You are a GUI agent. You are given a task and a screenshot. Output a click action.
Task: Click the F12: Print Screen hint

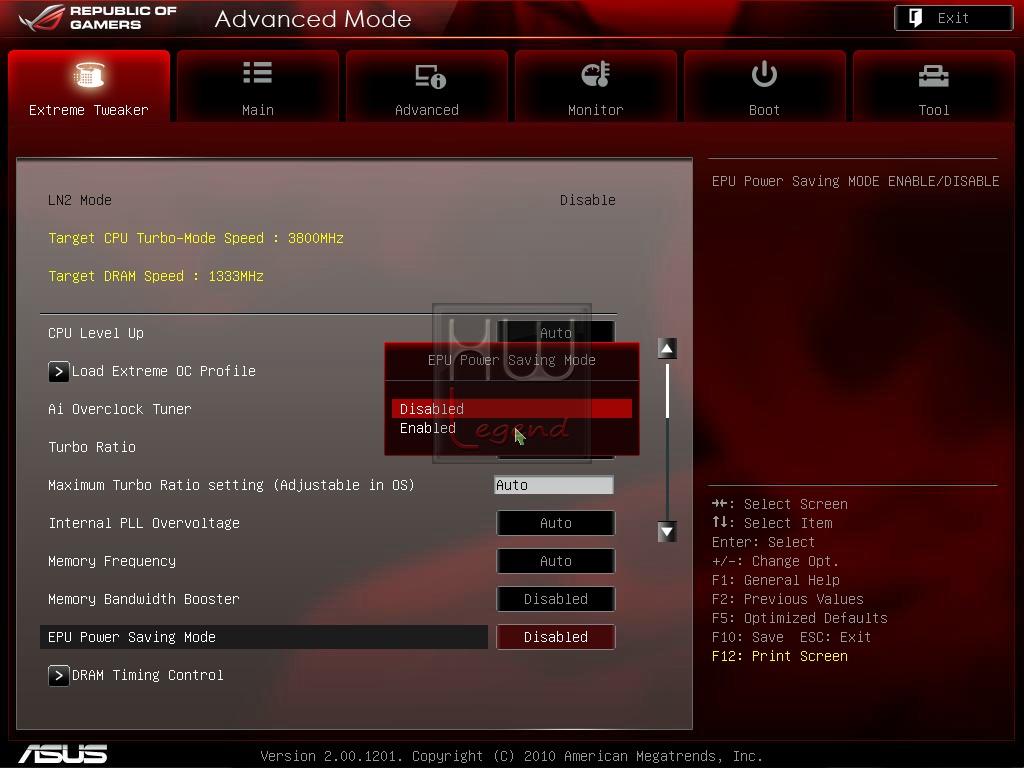tap(780, 656)
